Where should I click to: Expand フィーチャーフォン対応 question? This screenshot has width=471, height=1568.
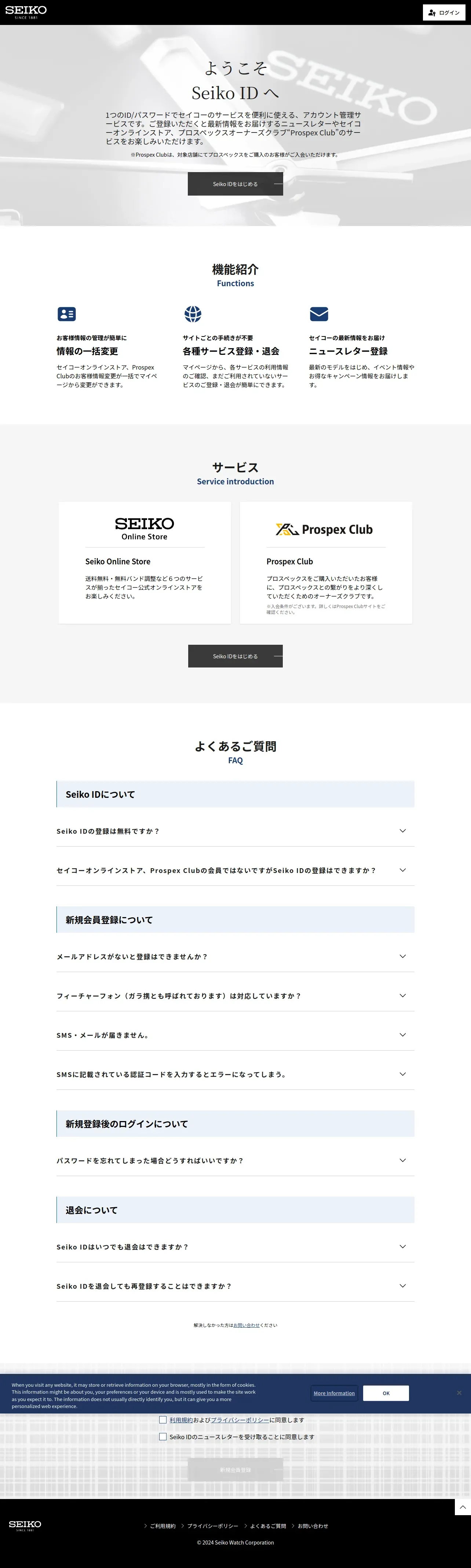pos(235,996)
